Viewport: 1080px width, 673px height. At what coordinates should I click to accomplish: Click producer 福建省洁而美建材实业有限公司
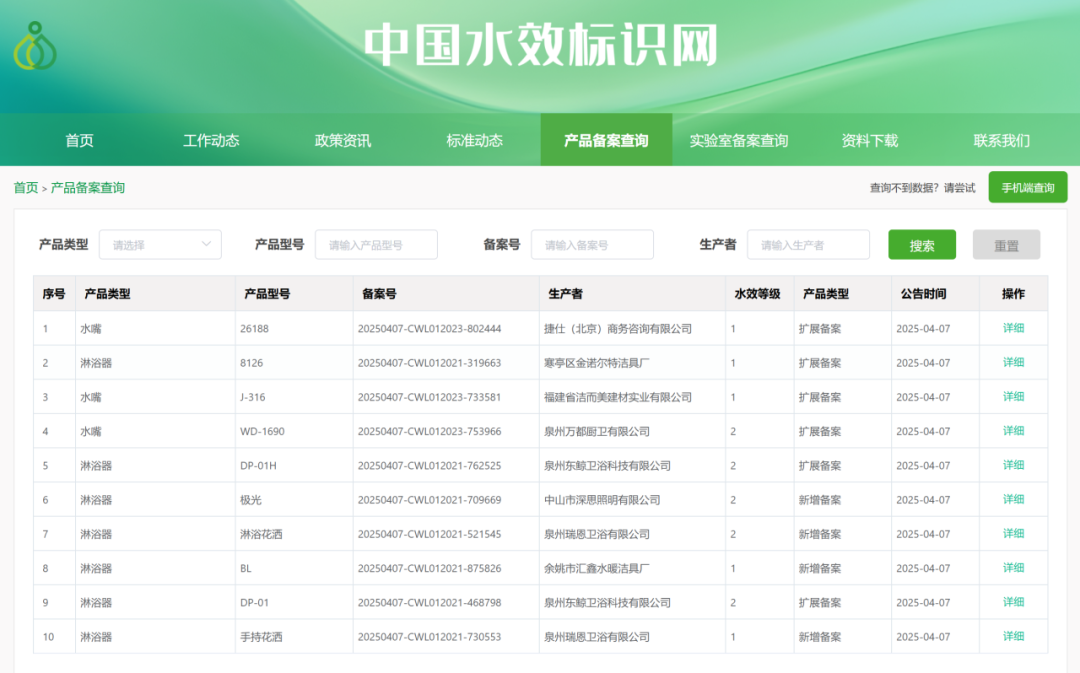618,397
